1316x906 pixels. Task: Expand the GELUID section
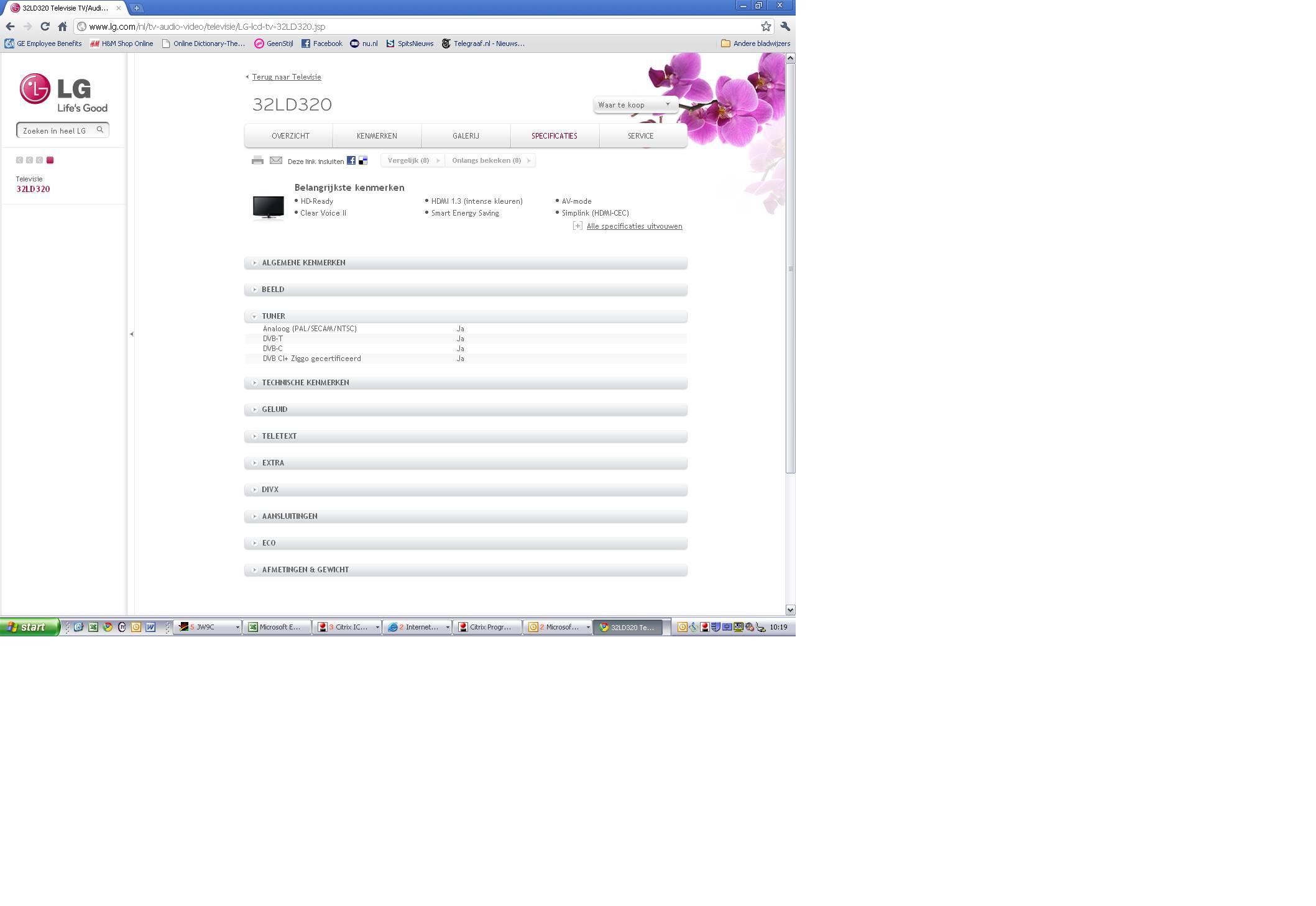tap(466, 410)
